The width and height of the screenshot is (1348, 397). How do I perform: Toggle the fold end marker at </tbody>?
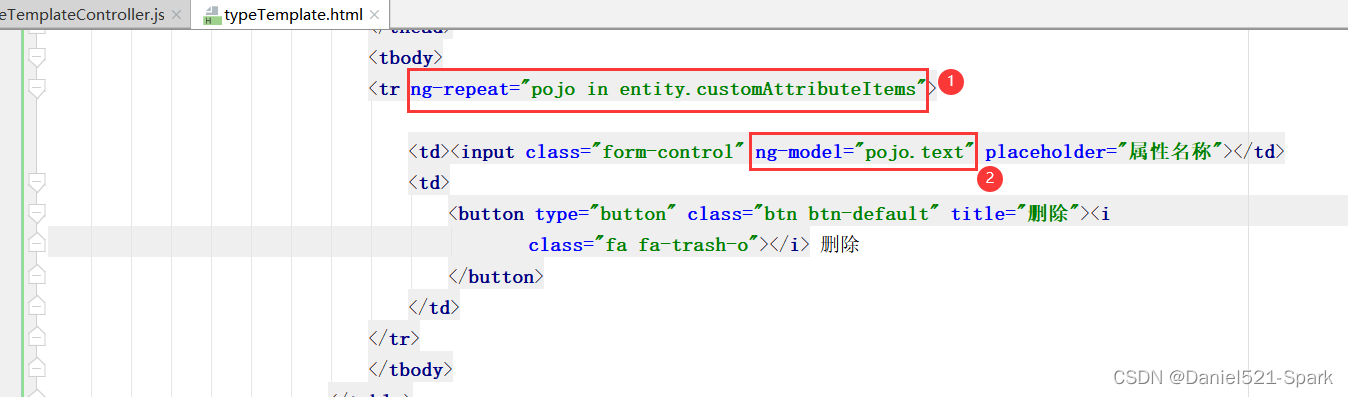(37, 369)
